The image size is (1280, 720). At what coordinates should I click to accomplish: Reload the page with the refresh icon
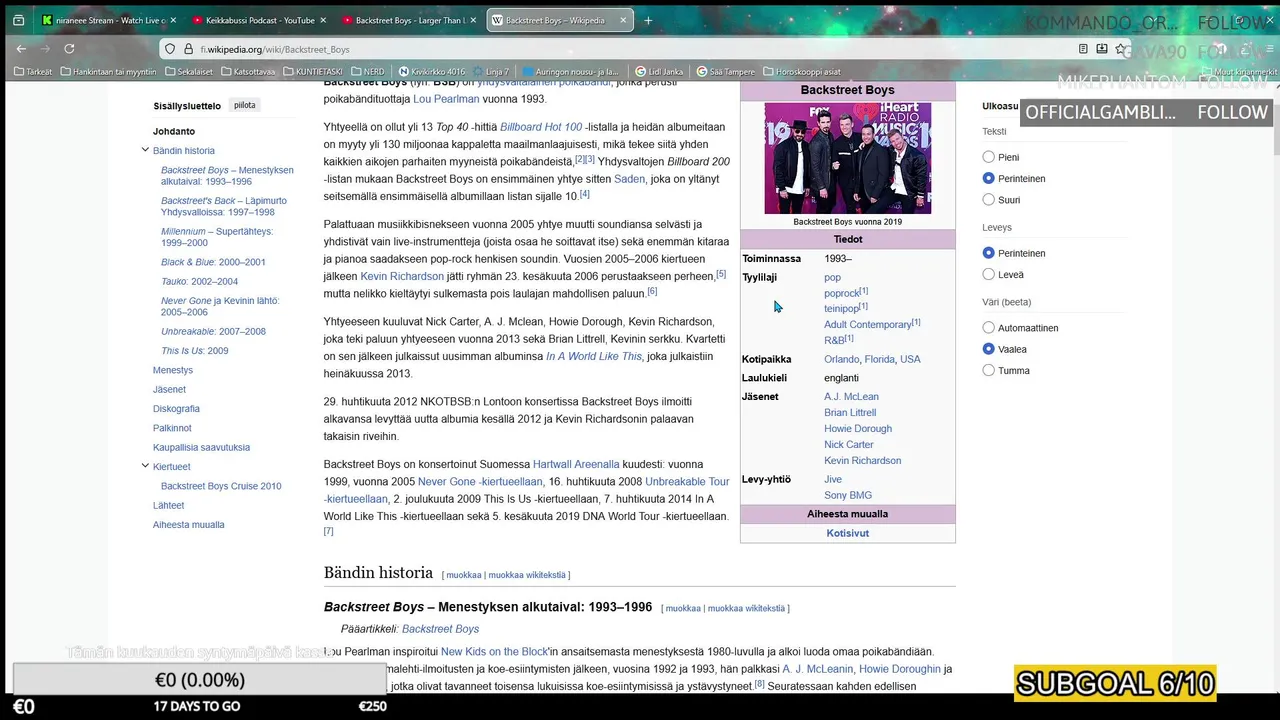[x=69, y=48]
